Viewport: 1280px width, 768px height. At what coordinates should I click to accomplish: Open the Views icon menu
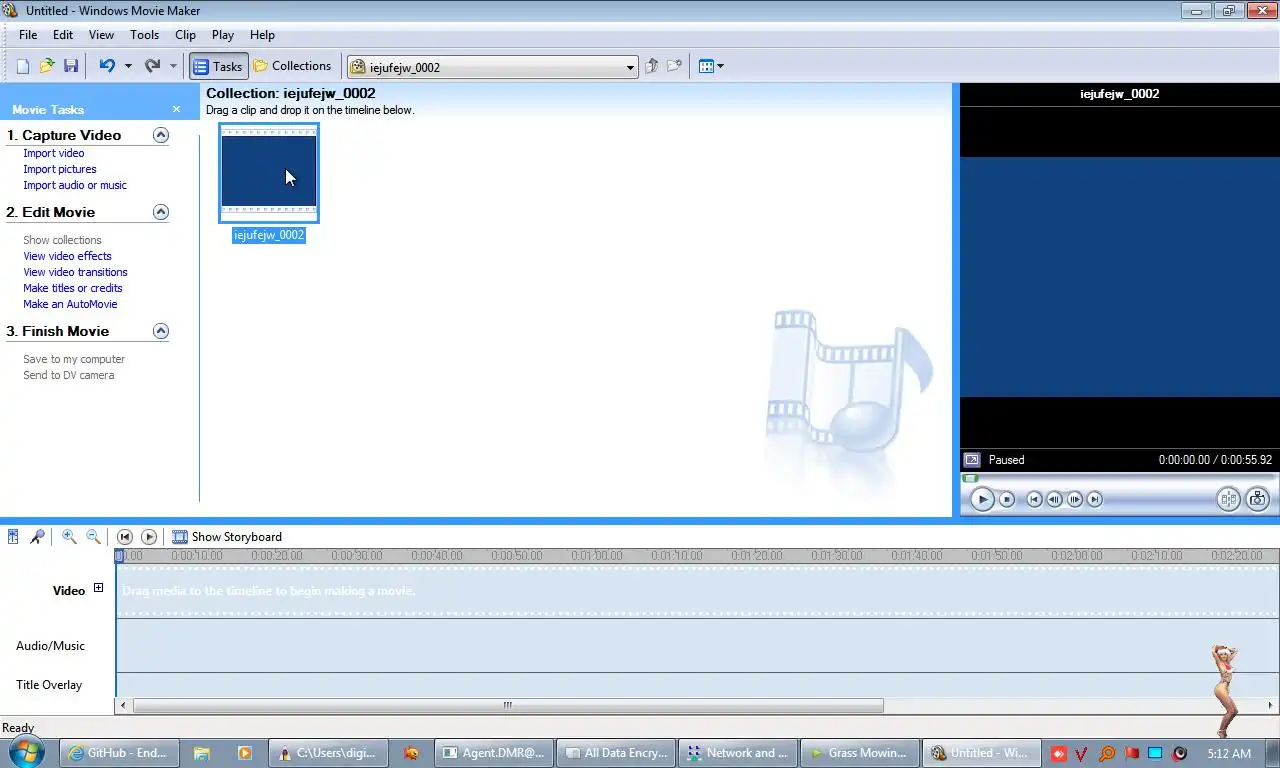[711, 66]
